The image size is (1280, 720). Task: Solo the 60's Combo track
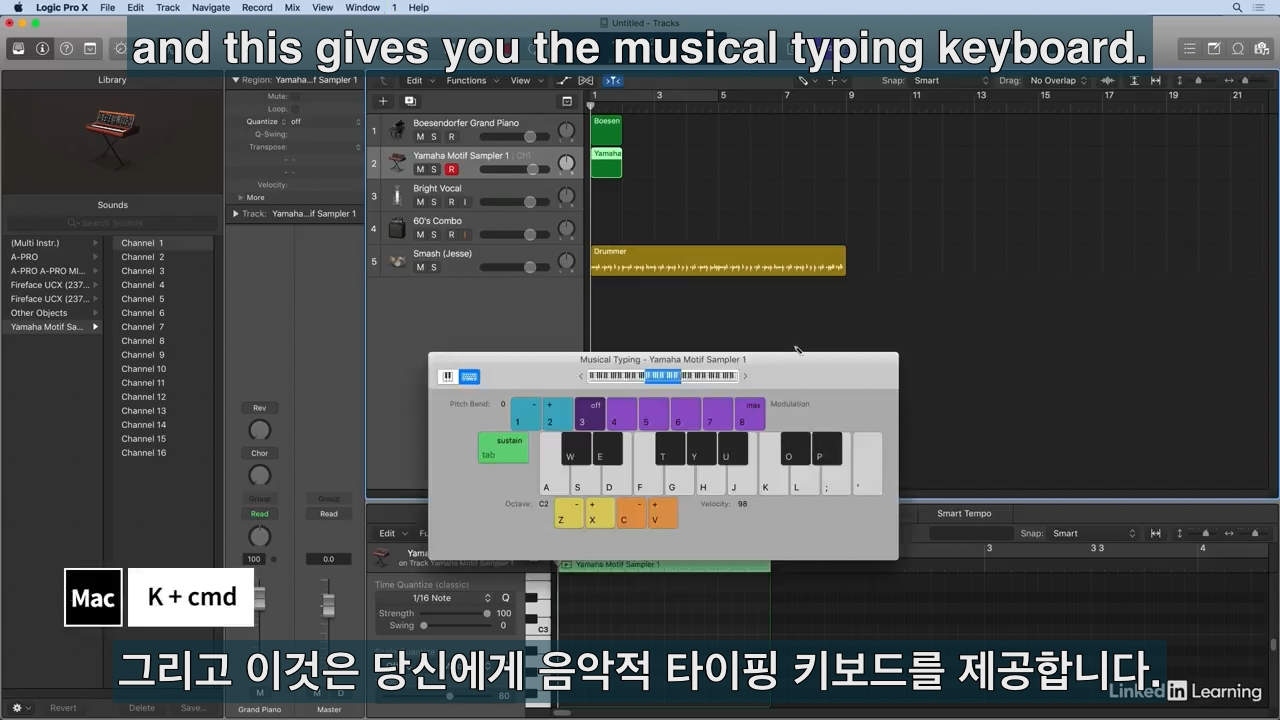click(434, 235)
